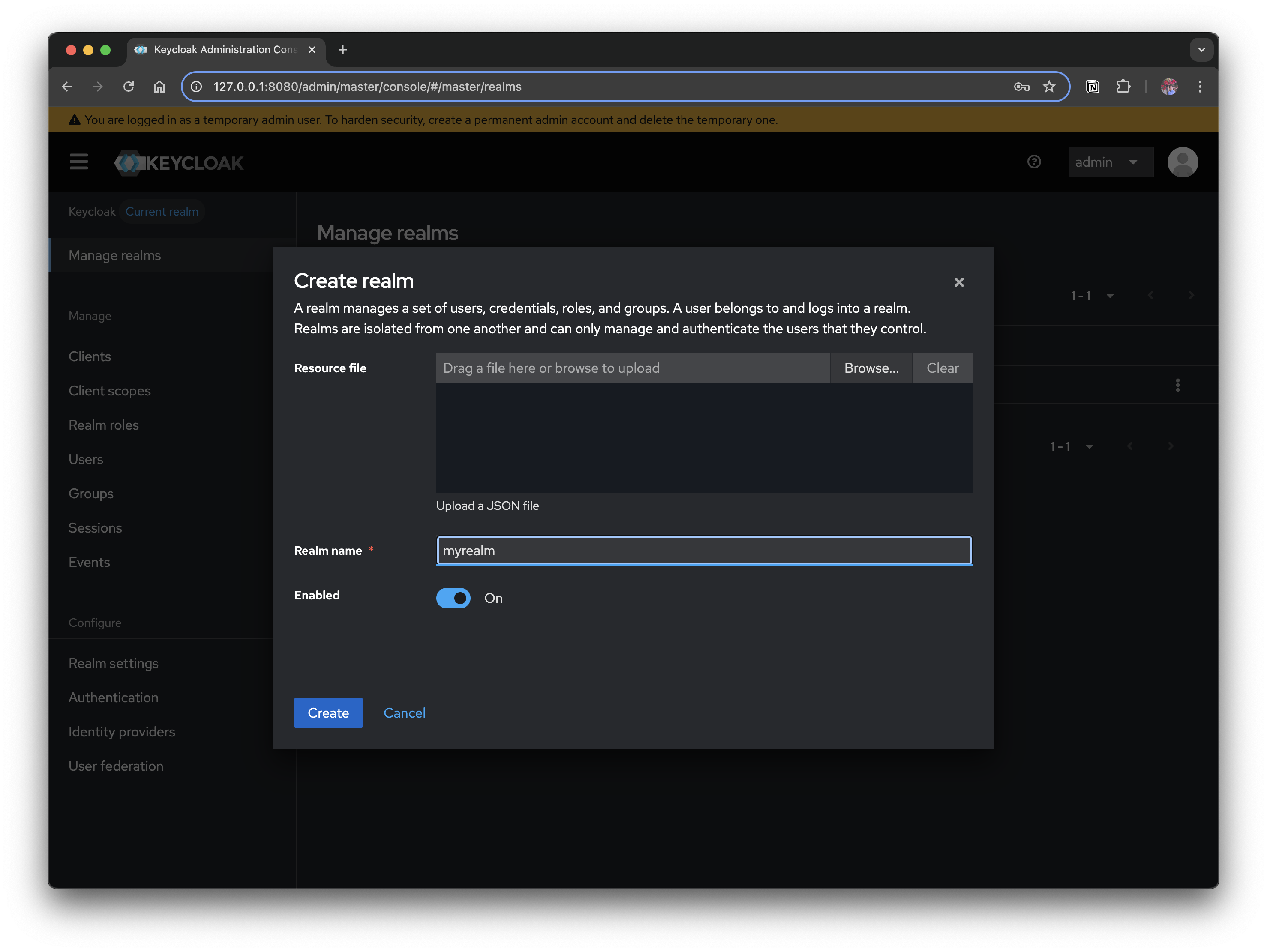Click the user avatar icon
The width and height of the screenshot is (1267, 952).
(x=1182, y=162)
